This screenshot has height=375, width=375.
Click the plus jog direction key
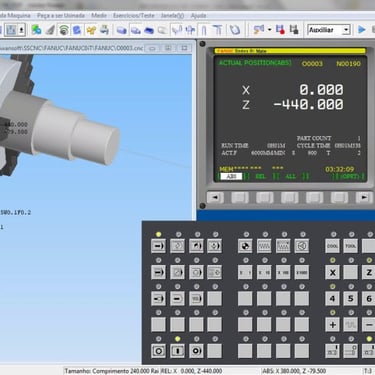coord(332,324)
